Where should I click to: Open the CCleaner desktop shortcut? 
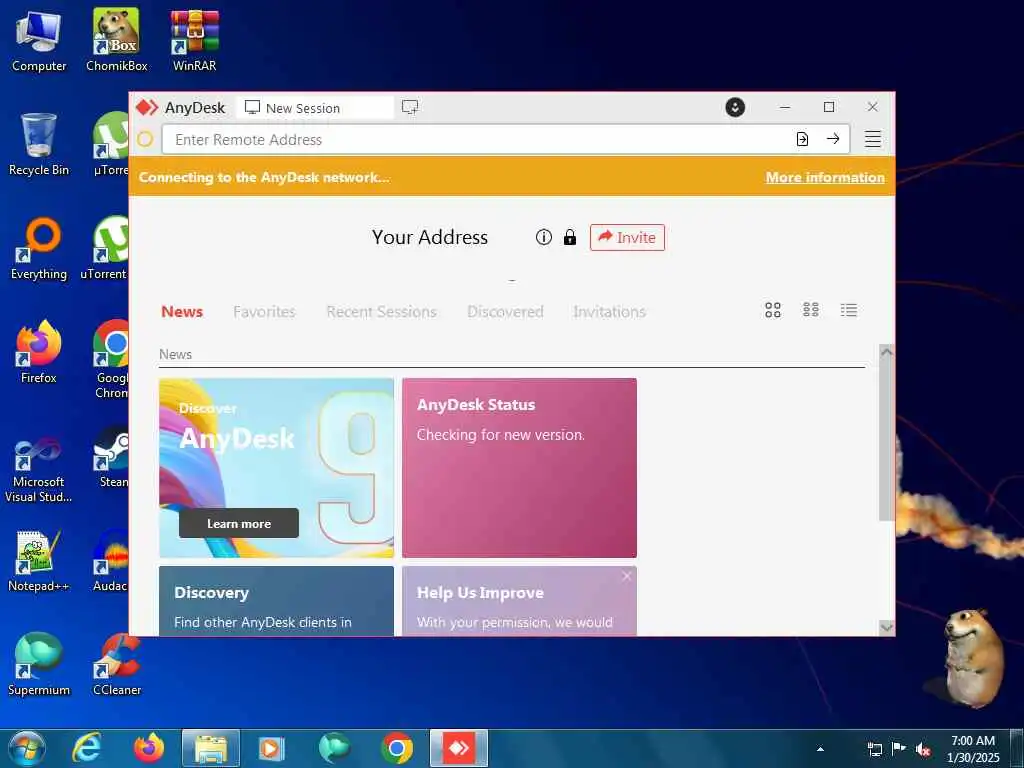(117, 664)
